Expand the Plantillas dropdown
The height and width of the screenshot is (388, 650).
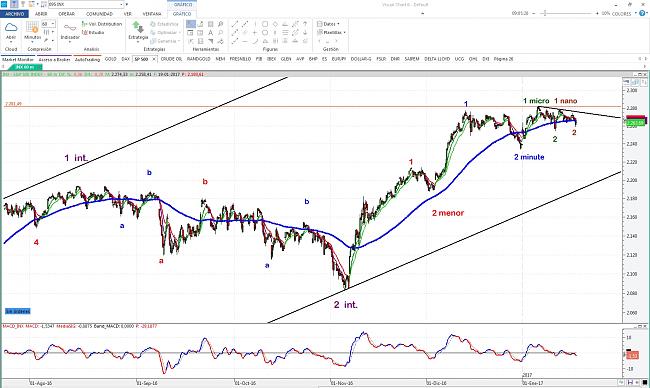pyautogui.click(x=331, y=32)
